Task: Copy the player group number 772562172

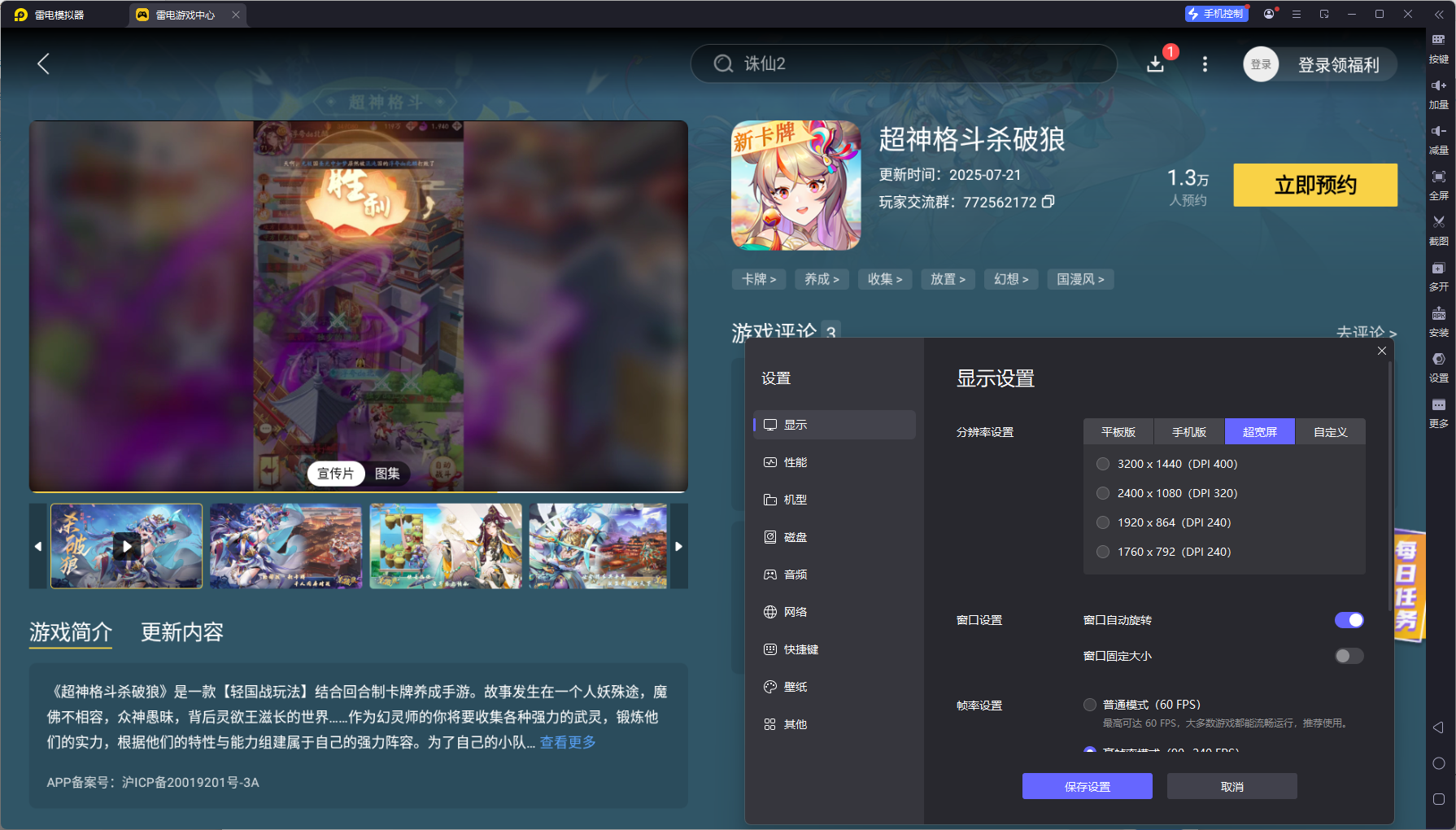Action: (1048, 202)
